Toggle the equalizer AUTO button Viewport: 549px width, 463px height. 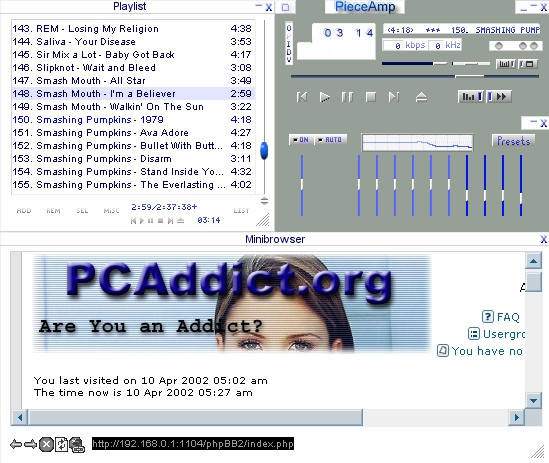point(330,140)
